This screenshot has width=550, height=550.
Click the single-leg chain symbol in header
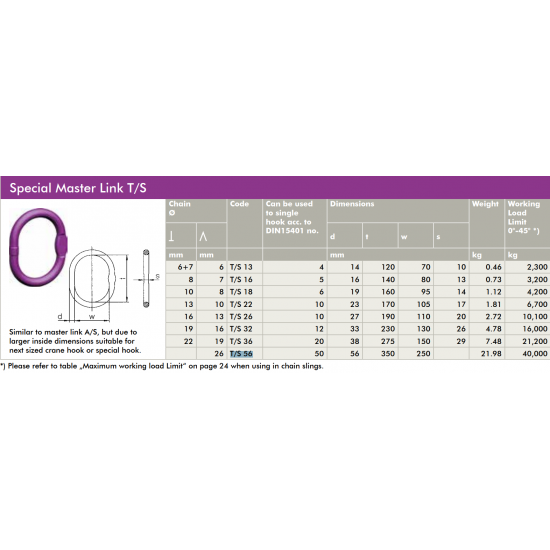[171, 236]
